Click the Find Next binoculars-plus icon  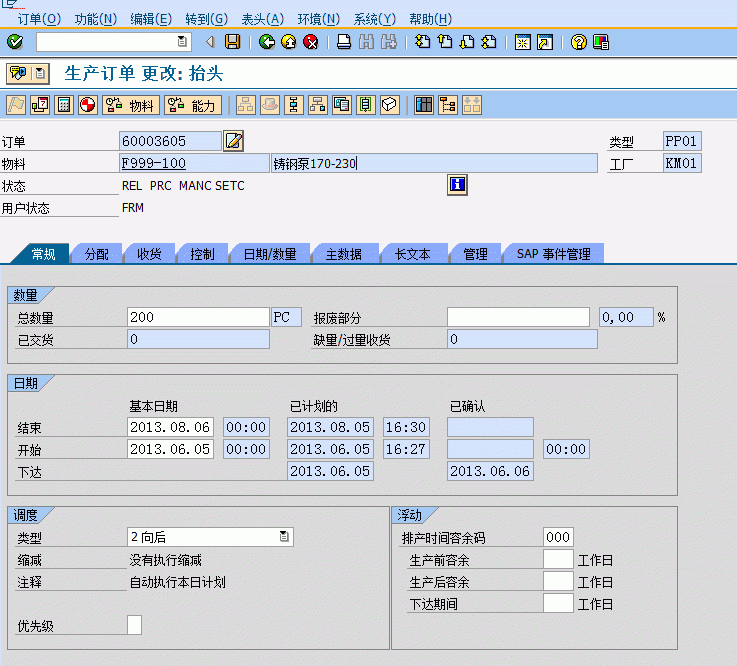click(388, 42)
